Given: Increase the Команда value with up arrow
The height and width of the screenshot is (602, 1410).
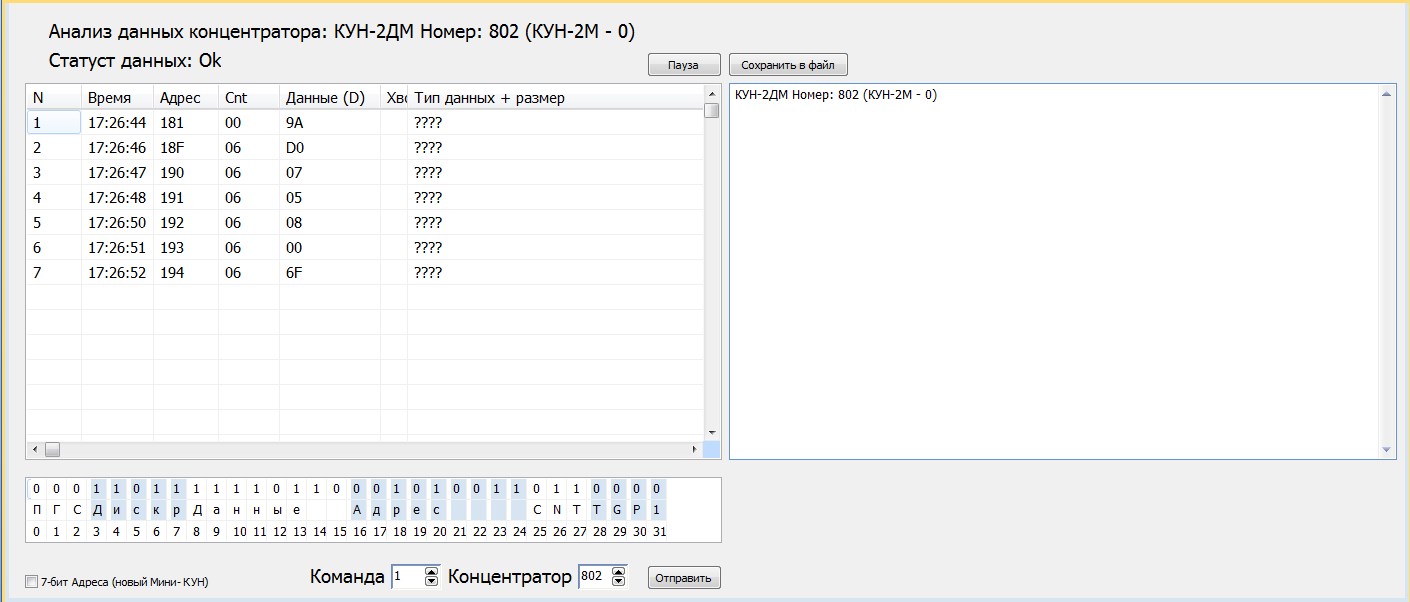Looking at the screenshot, I should tap(432, 572).
